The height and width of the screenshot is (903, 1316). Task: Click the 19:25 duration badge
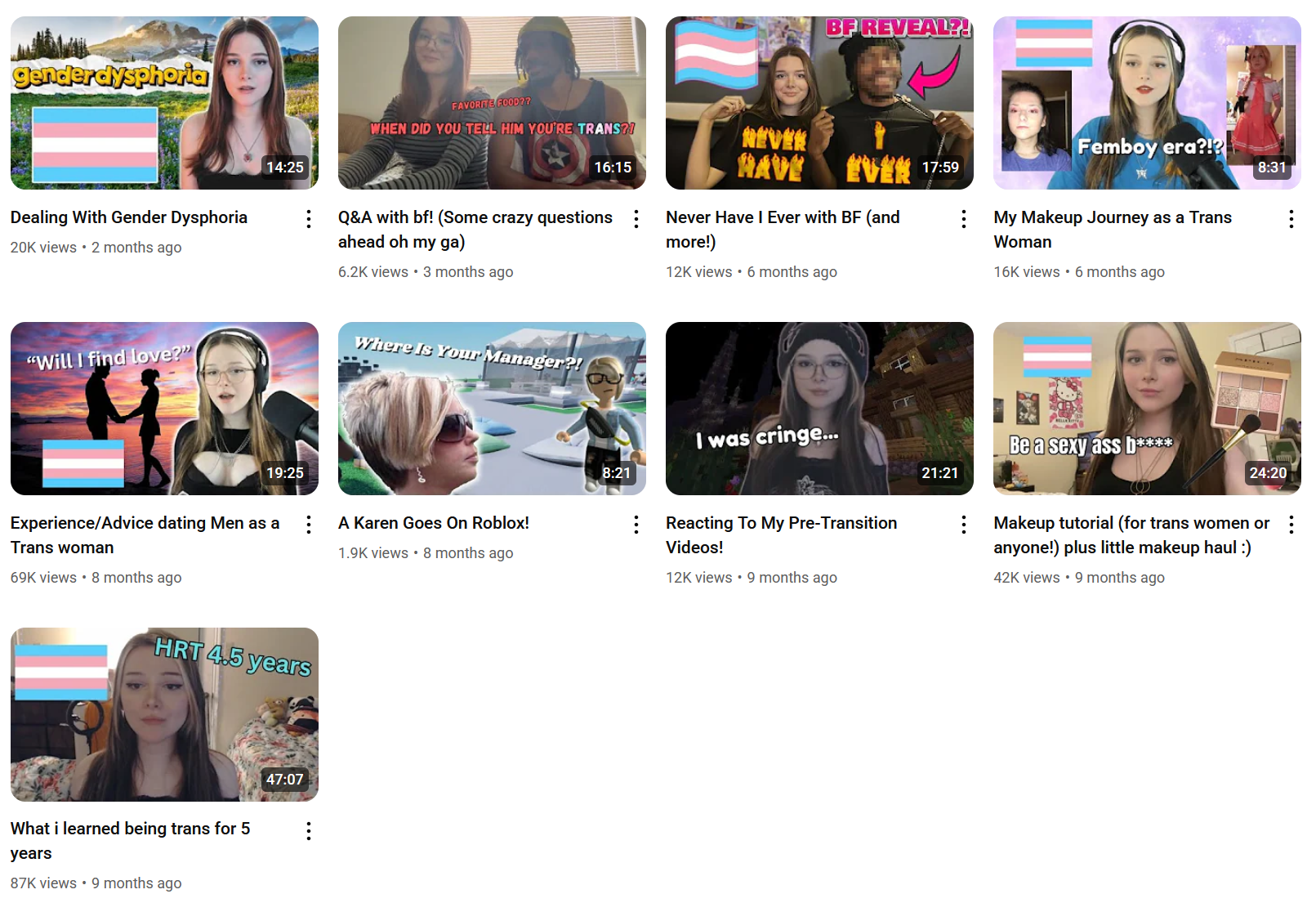285,473
